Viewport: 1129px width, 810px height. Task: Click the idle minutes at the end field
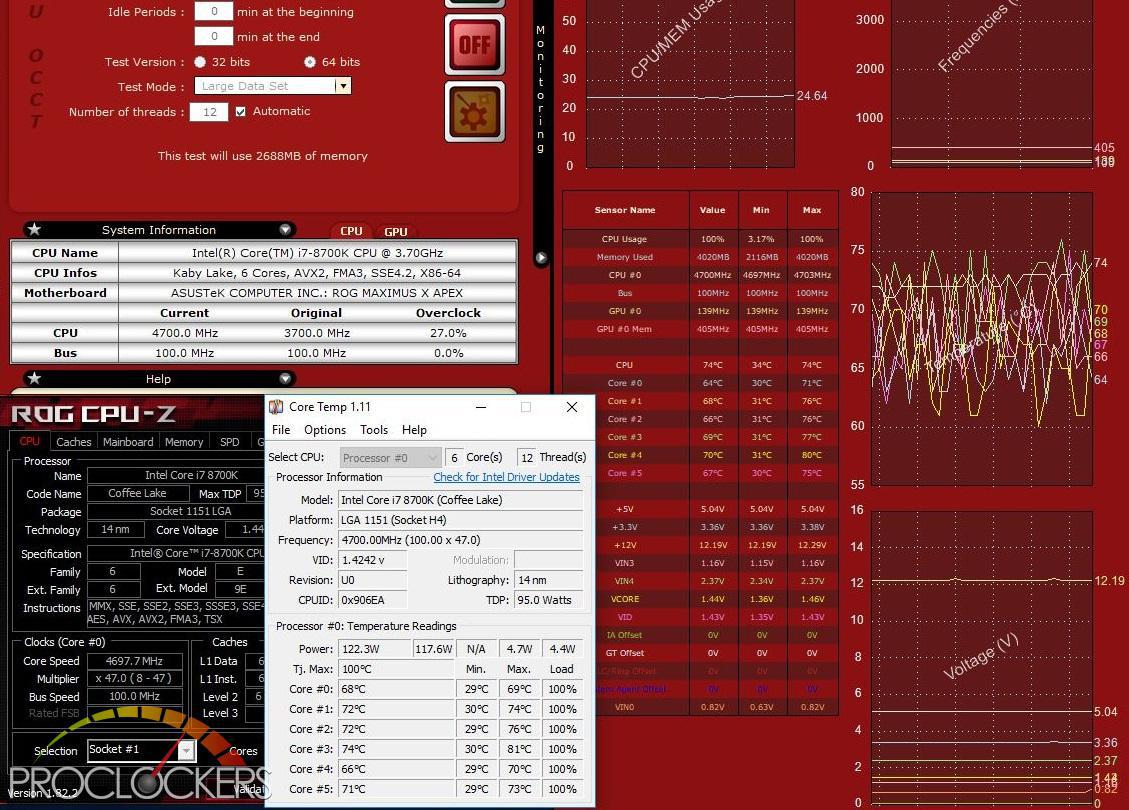(x=214, y=37)
